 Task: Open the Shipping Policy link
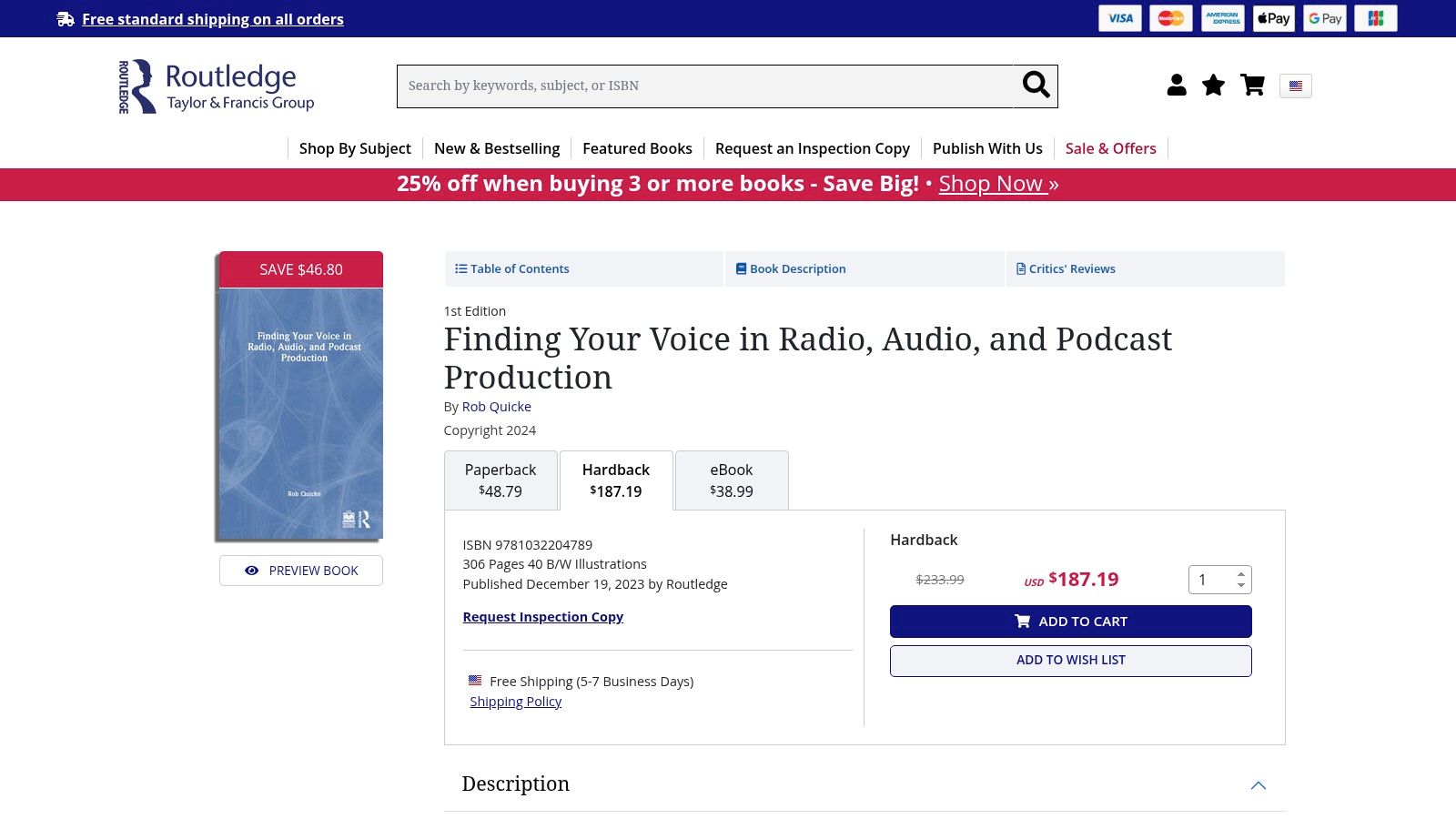(516, 702)
